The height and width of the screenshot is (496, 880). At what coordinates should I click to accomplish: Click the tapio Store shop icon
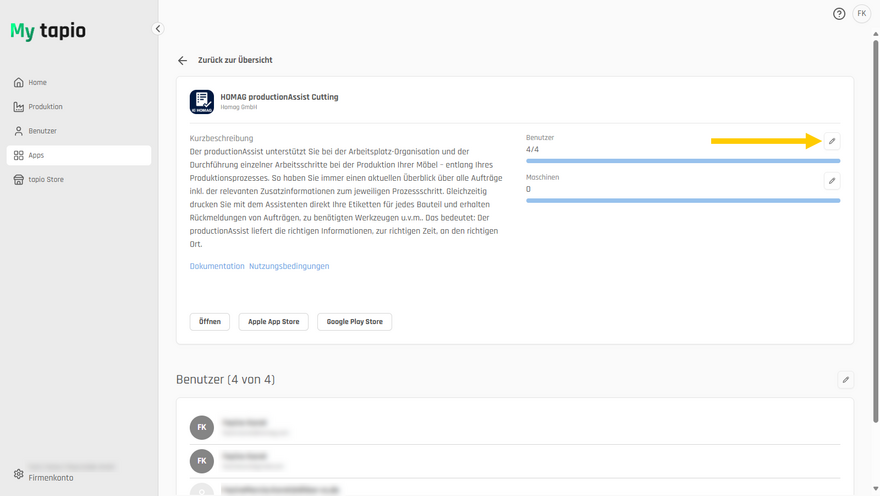tap(19, 180)
